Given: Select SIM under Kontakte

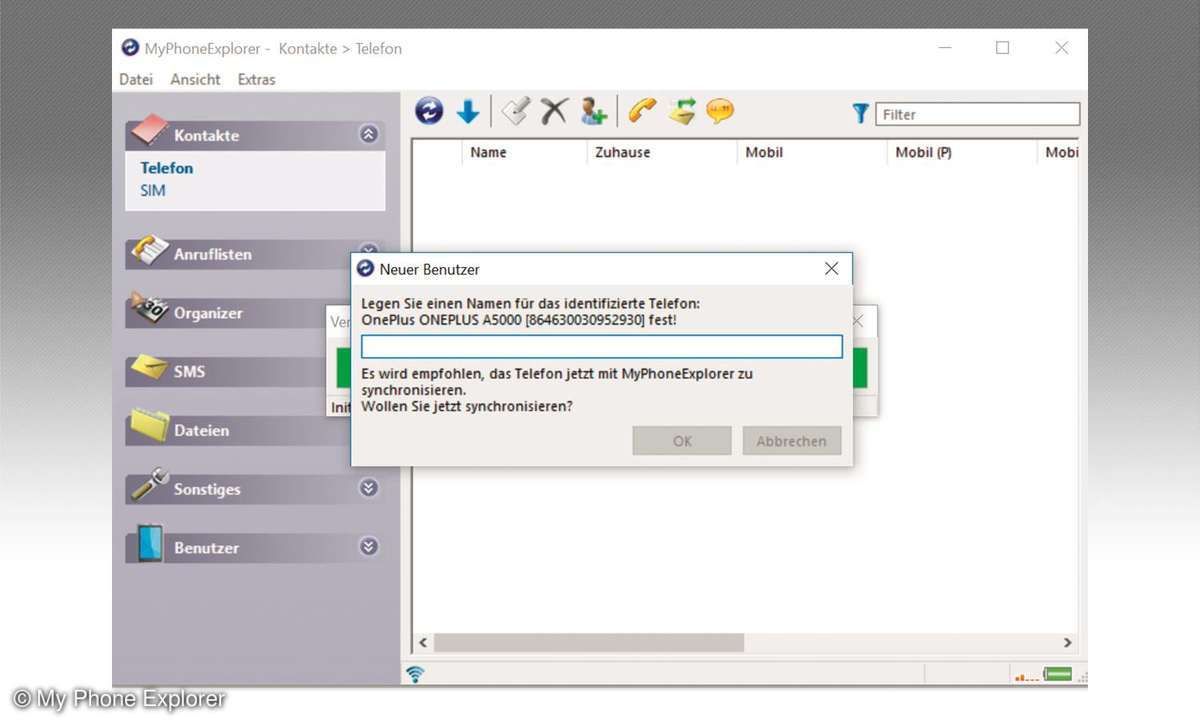Looking at the screenshot, I should [153, 190].
